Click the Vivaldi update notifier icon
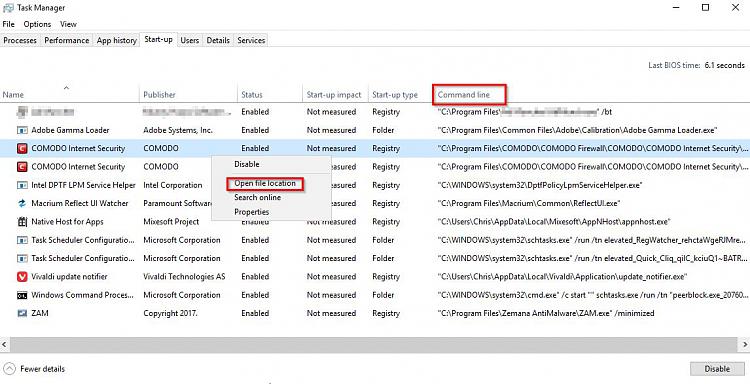This screenshot has width=750, height=384. point(22,276)
